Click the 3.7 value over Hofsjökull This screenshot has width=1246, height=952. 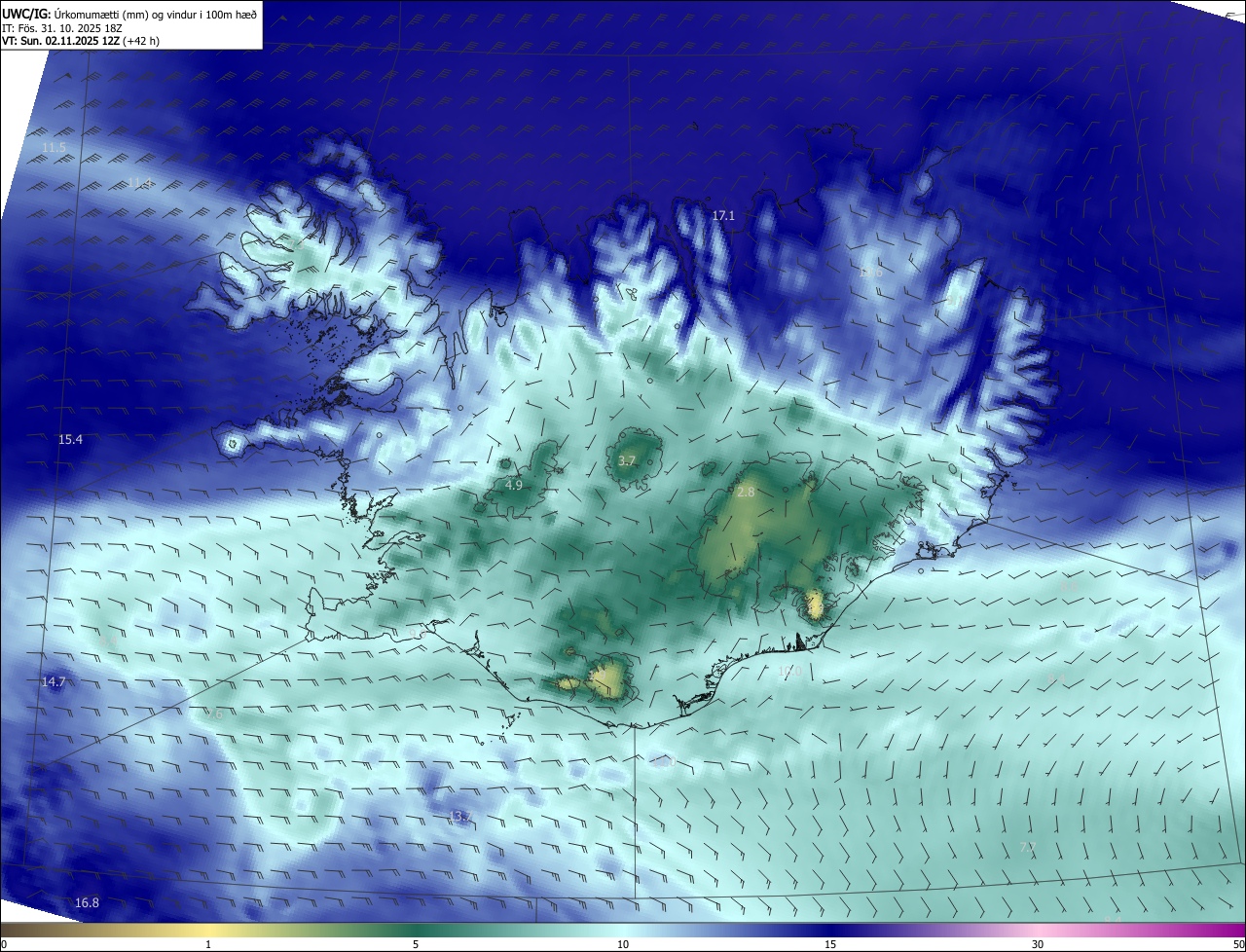[626, 461]
